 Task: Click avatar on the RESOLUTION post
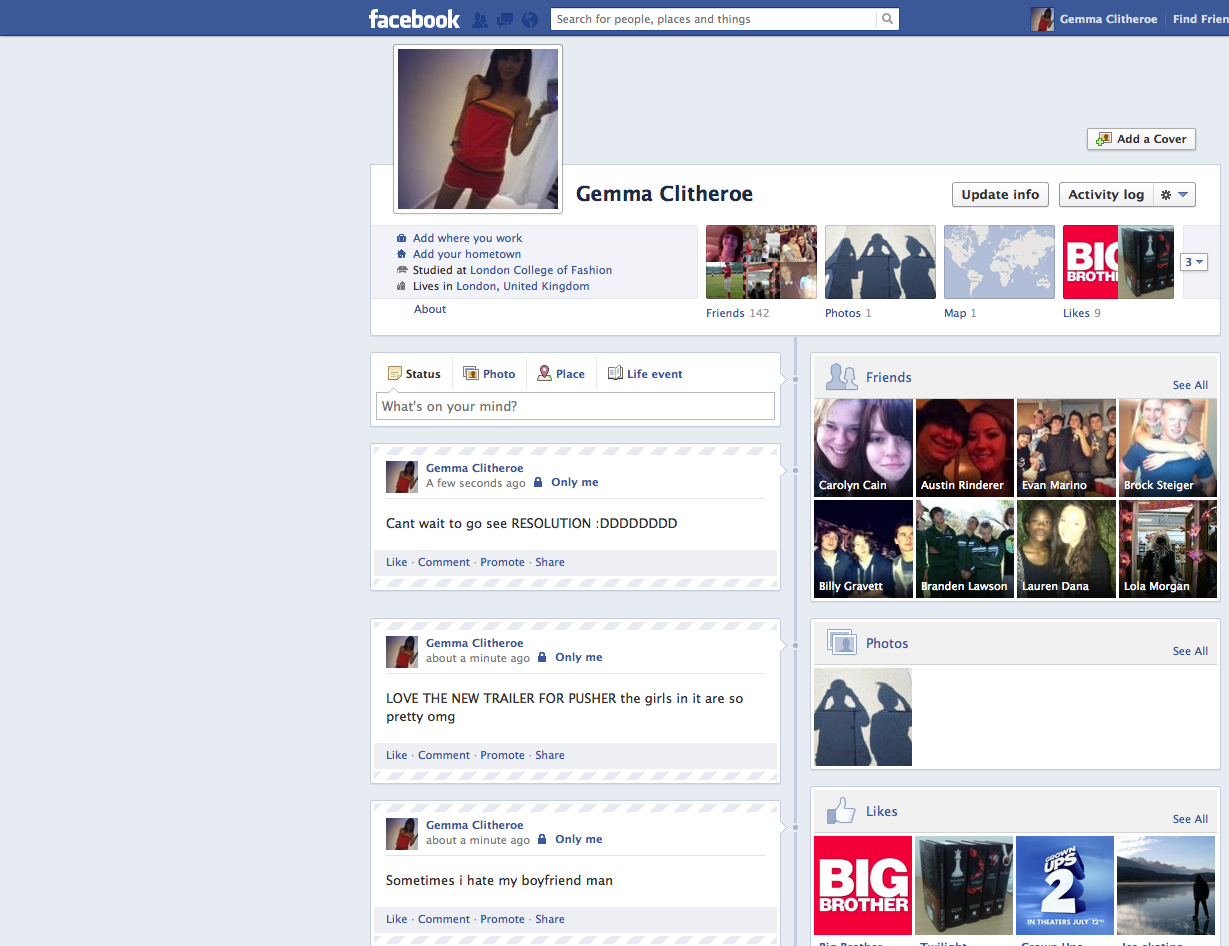click(x=402, y=477)
